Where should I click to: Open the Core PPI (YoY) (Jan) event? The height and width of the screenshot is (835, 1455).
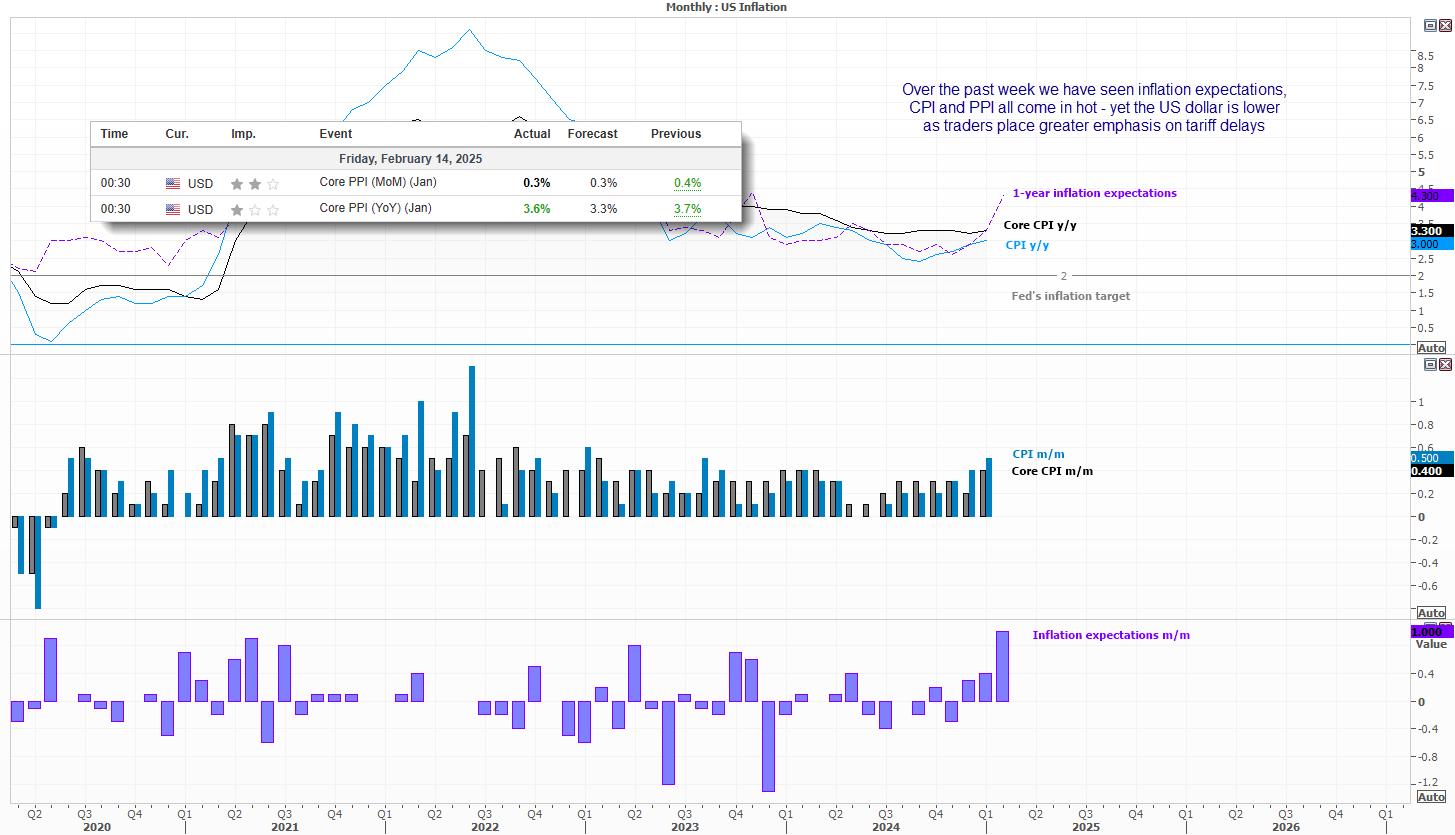[x=376, y=208]
